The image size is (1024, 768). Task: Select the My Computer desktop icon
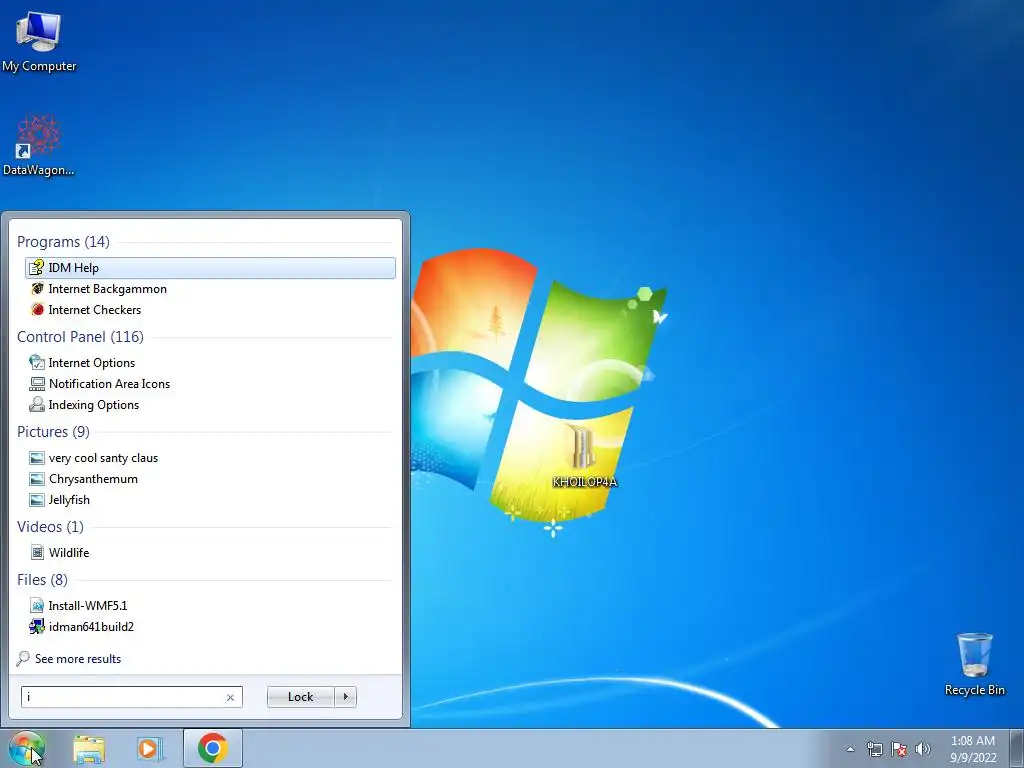coord(39,41)
